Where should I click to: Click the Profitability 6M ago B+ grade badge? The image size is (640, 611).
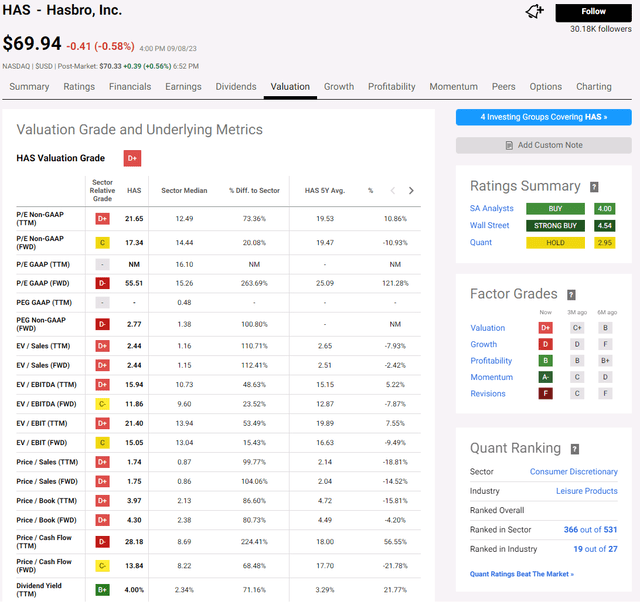(605, 360)
